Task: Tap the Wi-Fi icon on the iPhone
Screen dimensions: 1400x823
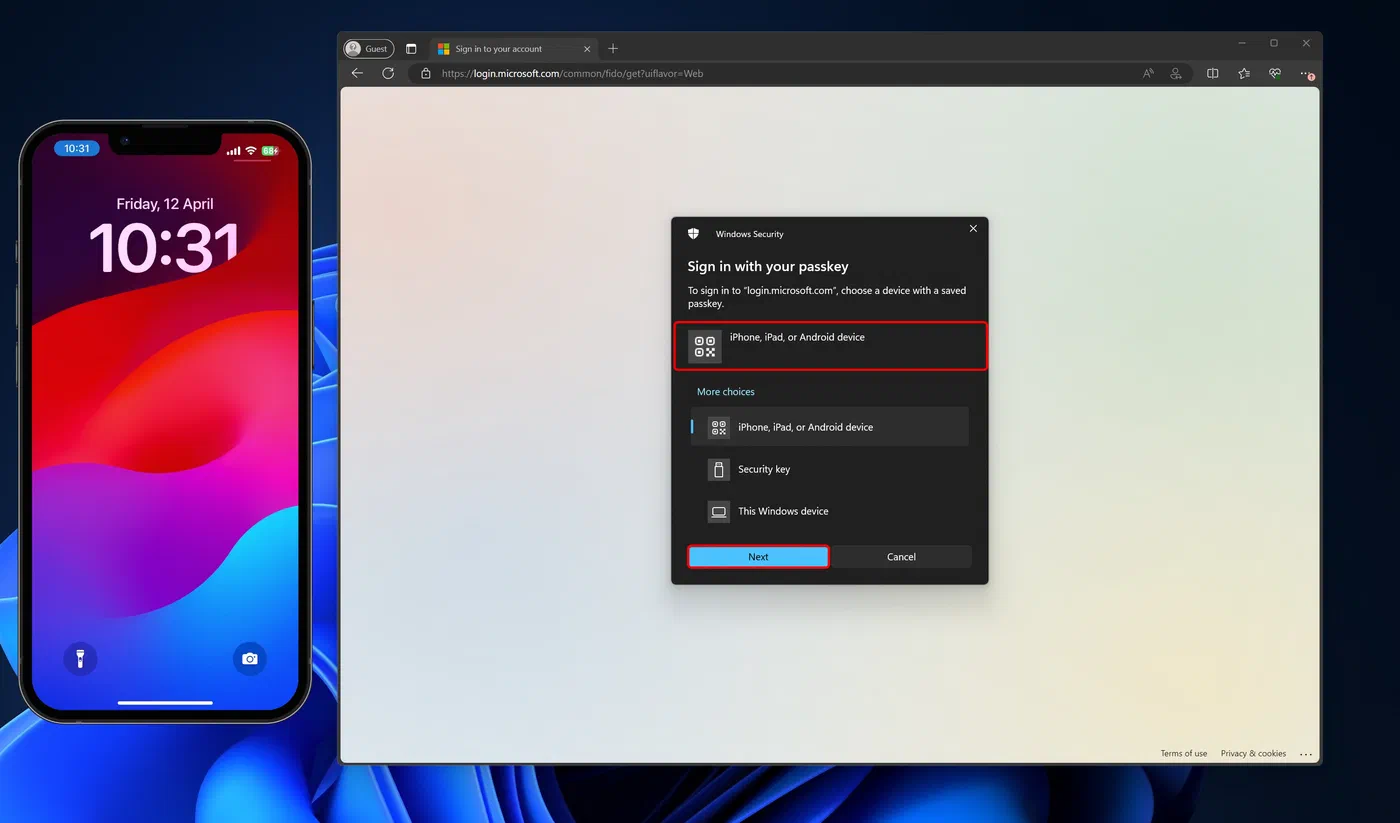Action: pyautogui.click(x=251, y=150)
